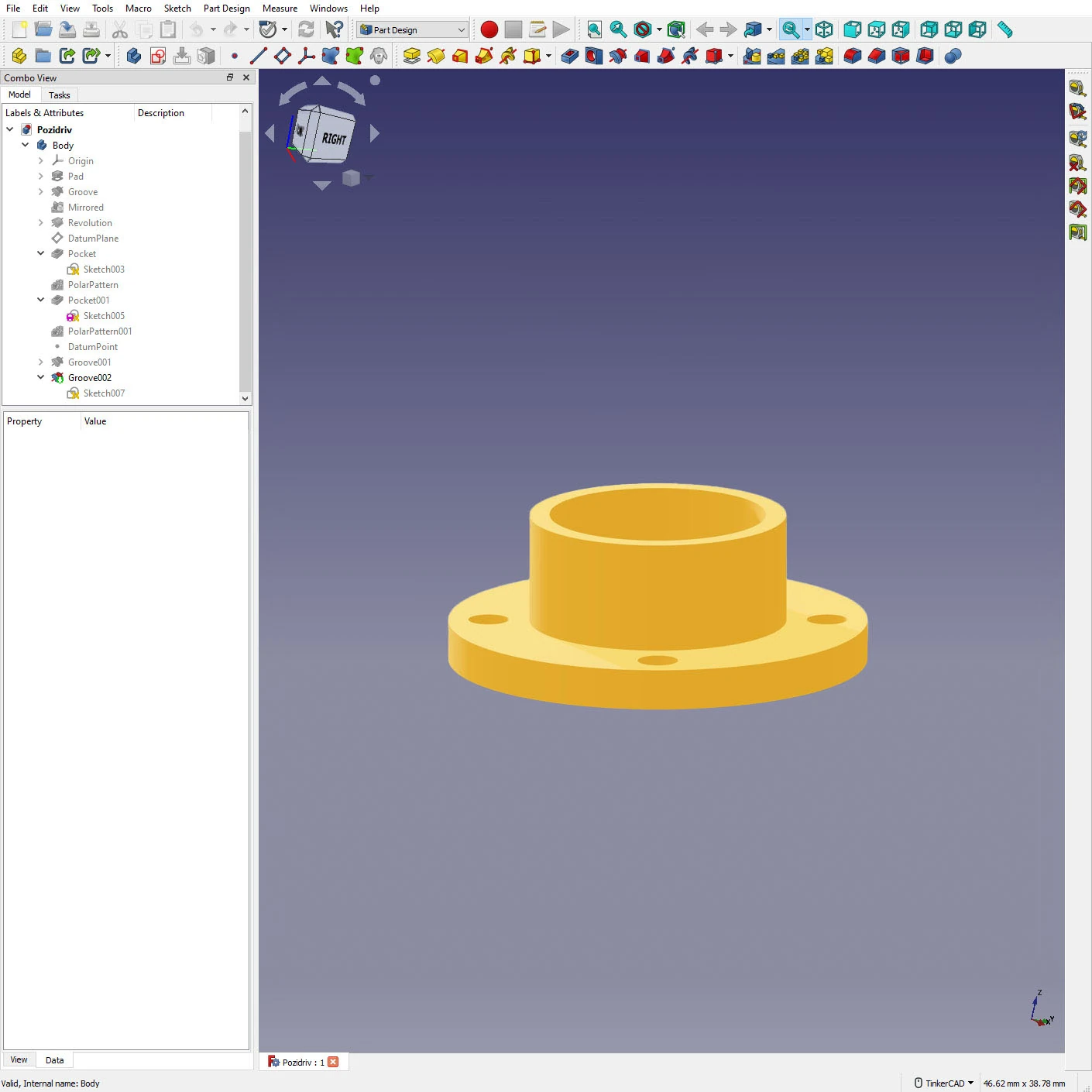The width and height of the screenshot is (1092, 1092).
Task: Select the Measure distance ruler icon
Action: click(x=1004, y=30)
